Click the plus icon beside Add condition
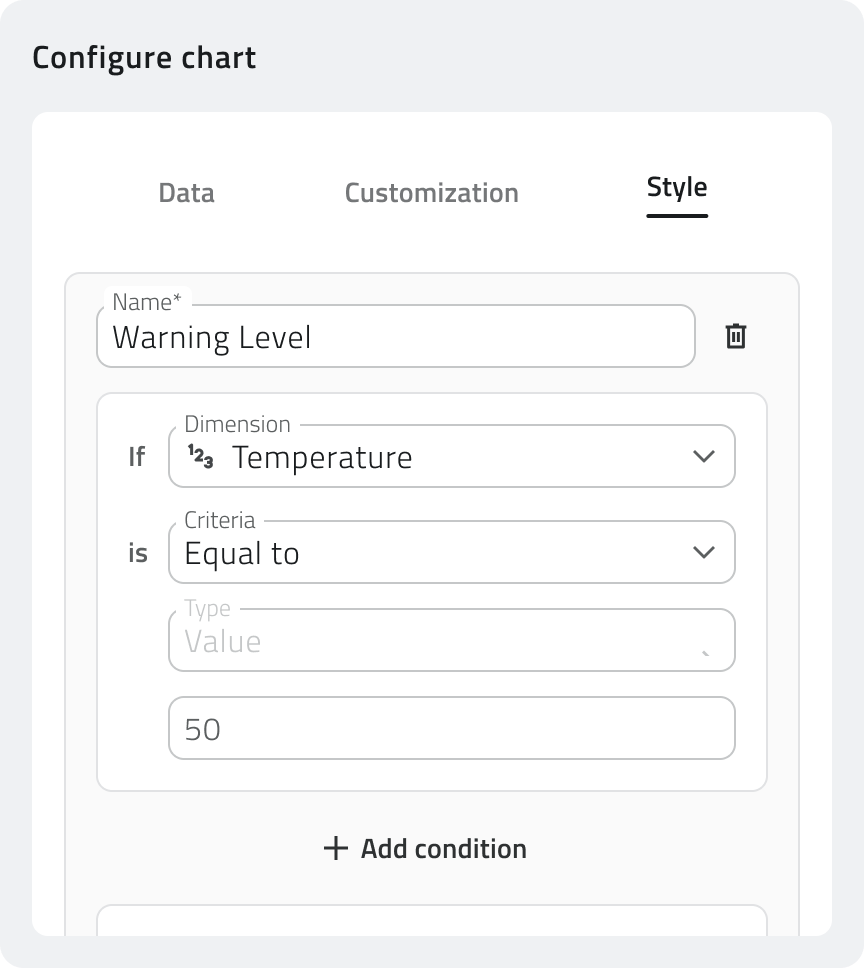Screen dimensions: 864x968 pyautogui.click(x=336, y=848)
